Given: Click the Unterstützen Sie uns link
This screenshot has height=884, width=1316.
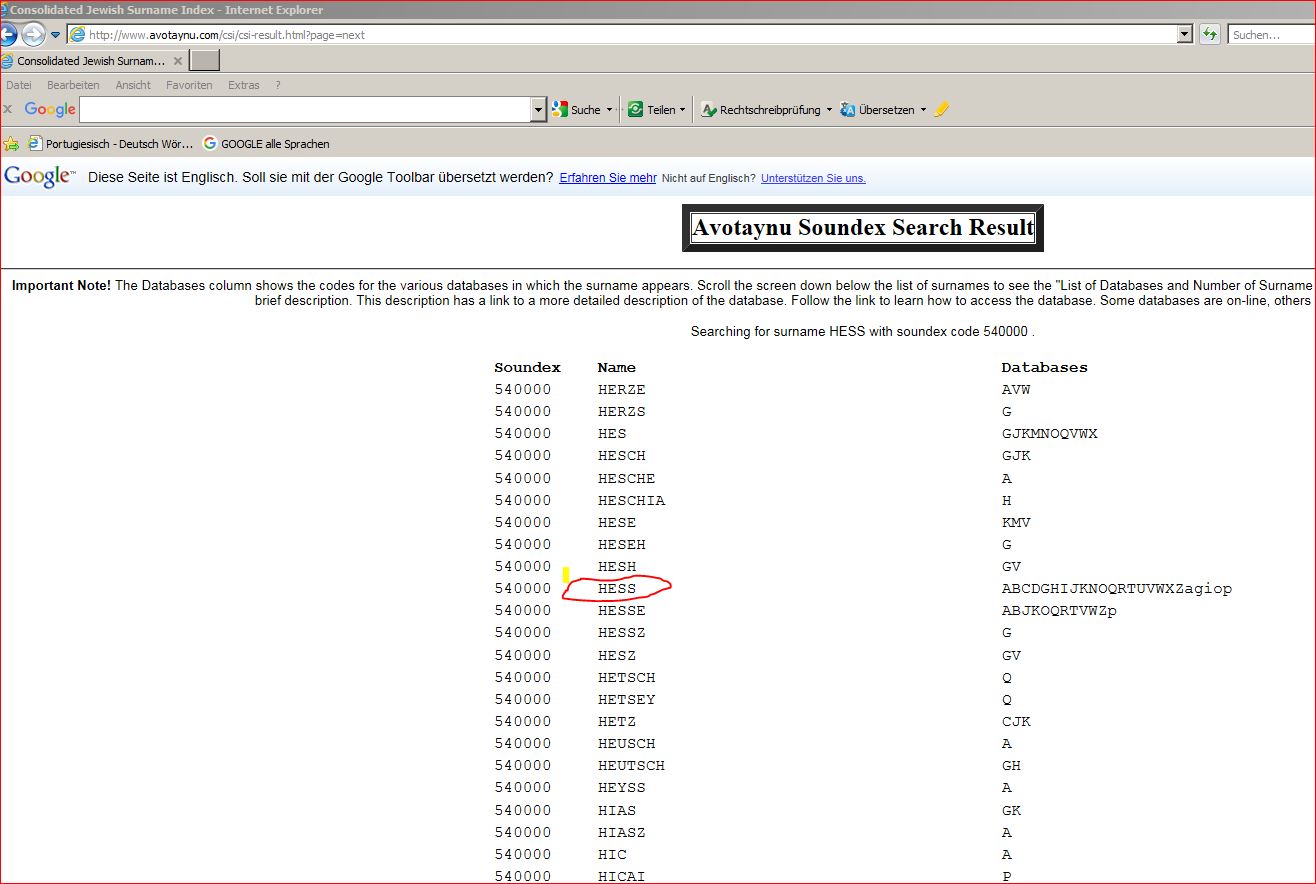Looking at the screenshot, I should tap(813, 178).
